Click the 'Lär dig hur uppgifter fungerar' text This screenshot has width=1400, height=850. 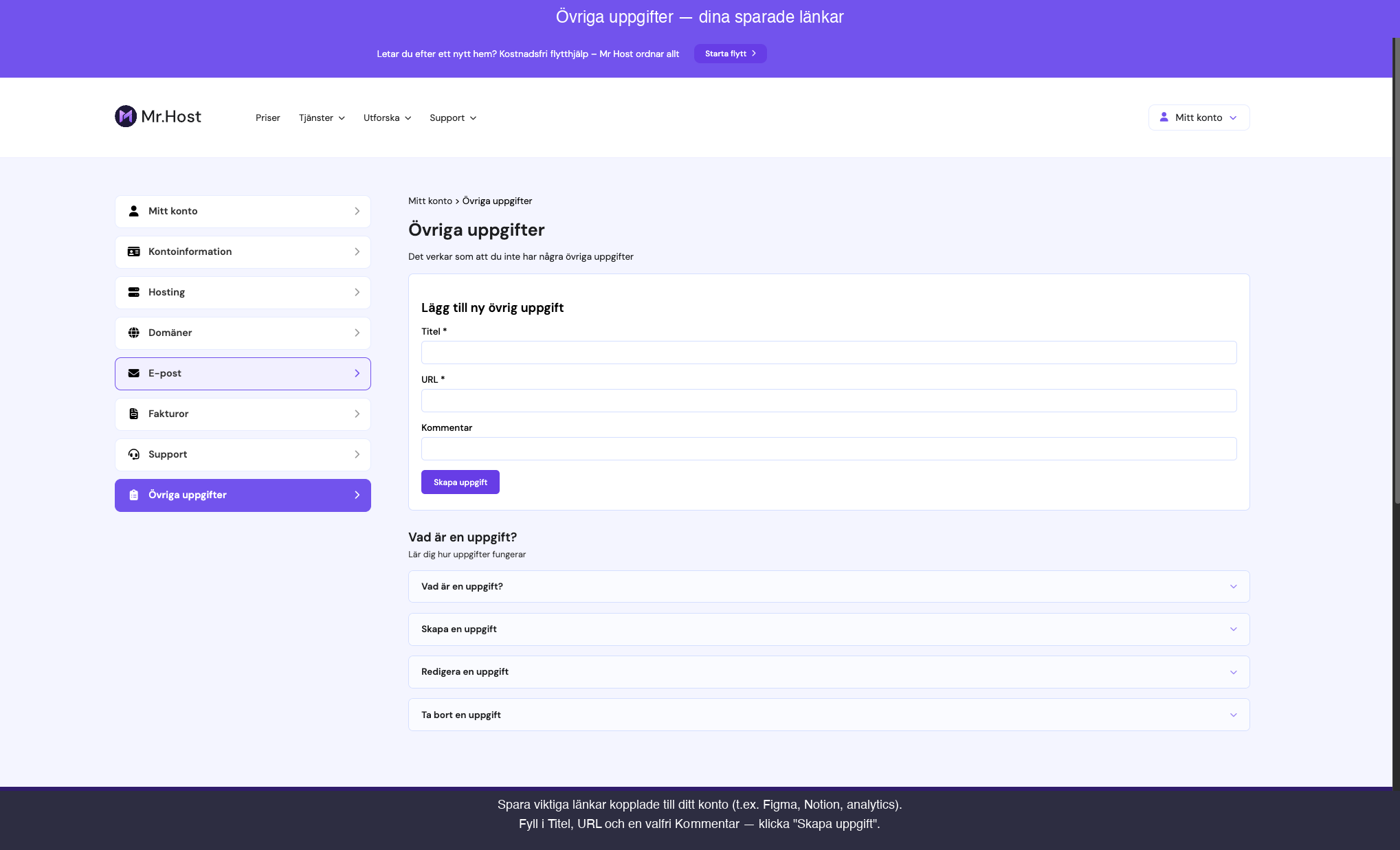pyautogui.click(x=467, y=555)
